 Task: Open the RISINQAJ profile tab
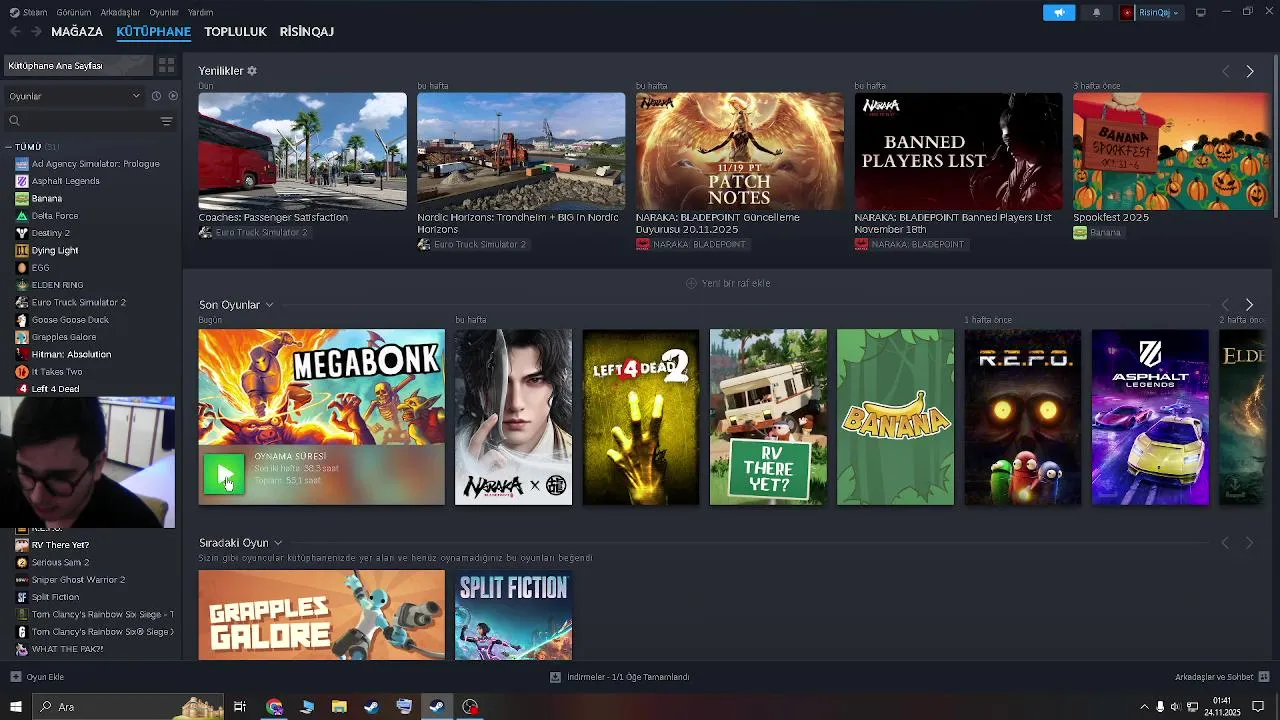pos(307,31)
